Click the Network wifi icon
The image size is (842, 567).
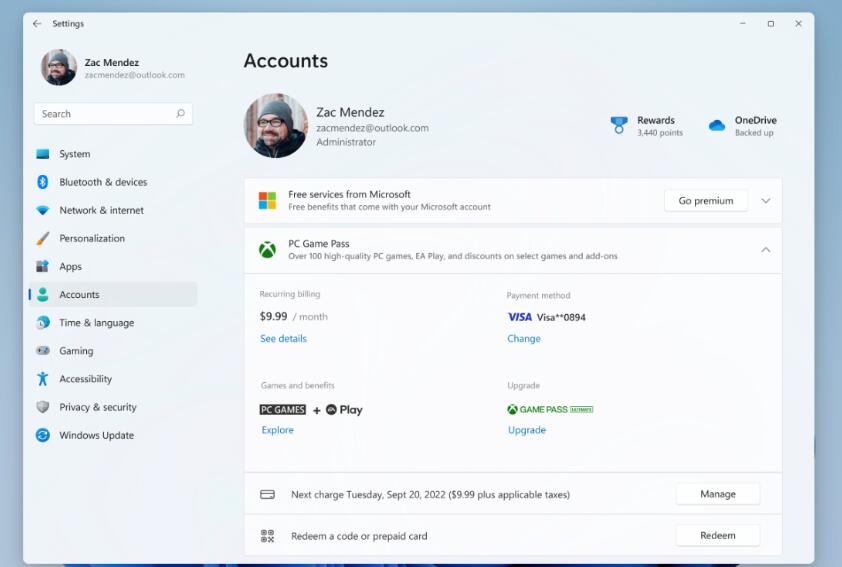42,210
